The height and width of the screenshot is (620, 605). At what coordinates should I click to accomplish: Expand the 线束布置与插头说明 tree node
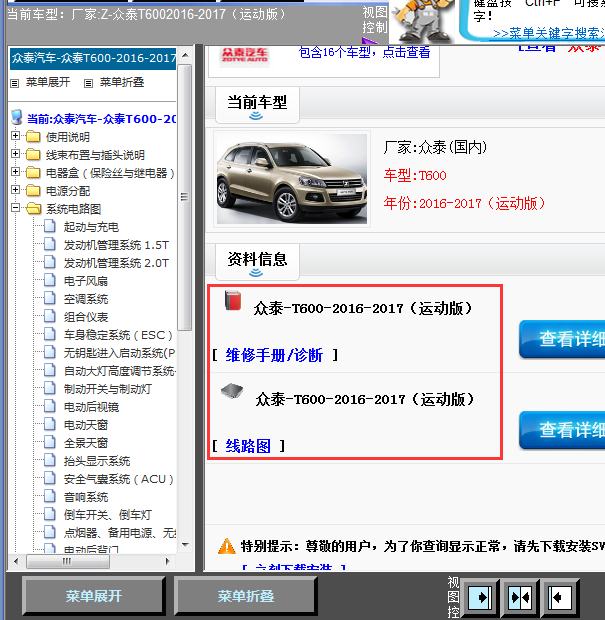15,153
